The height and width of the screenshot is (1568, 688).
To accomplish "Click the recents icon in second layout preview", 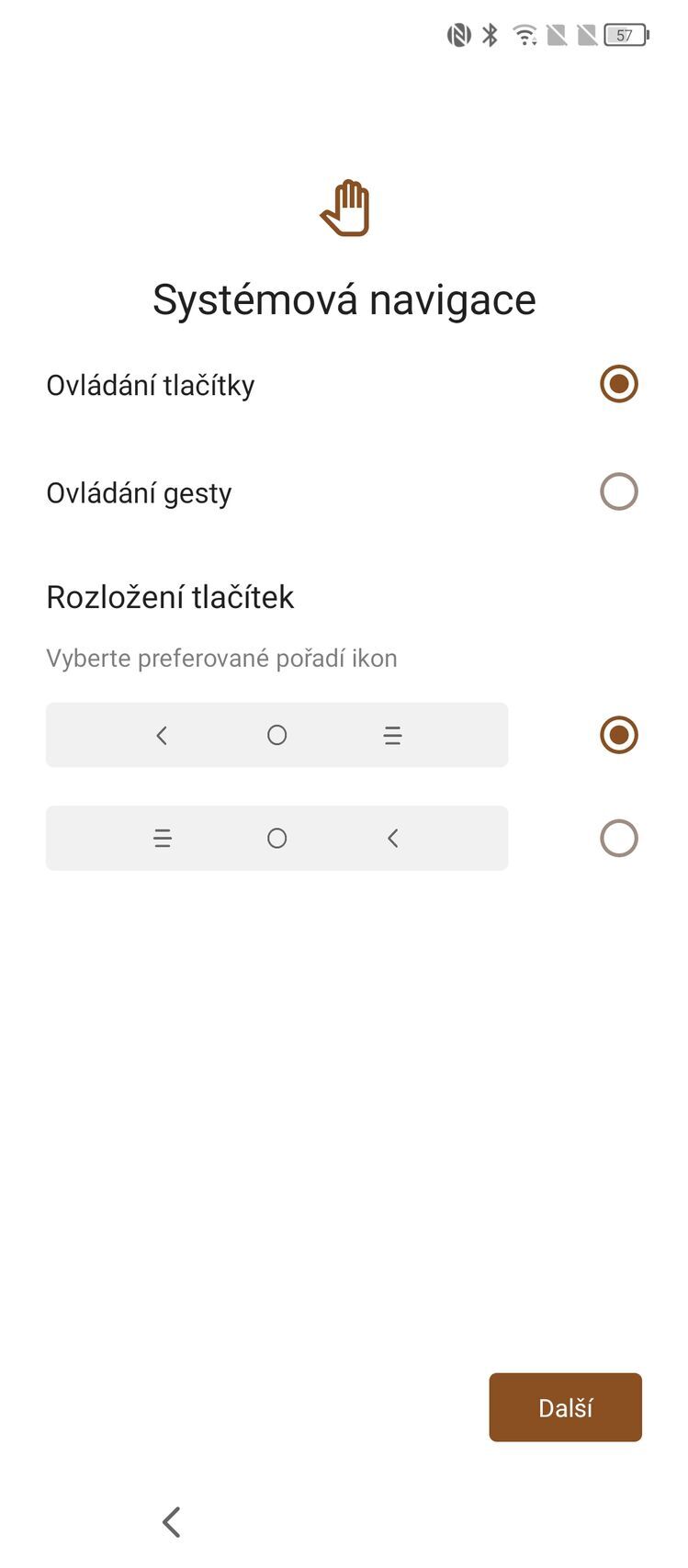I will click(x=162, y=838).
